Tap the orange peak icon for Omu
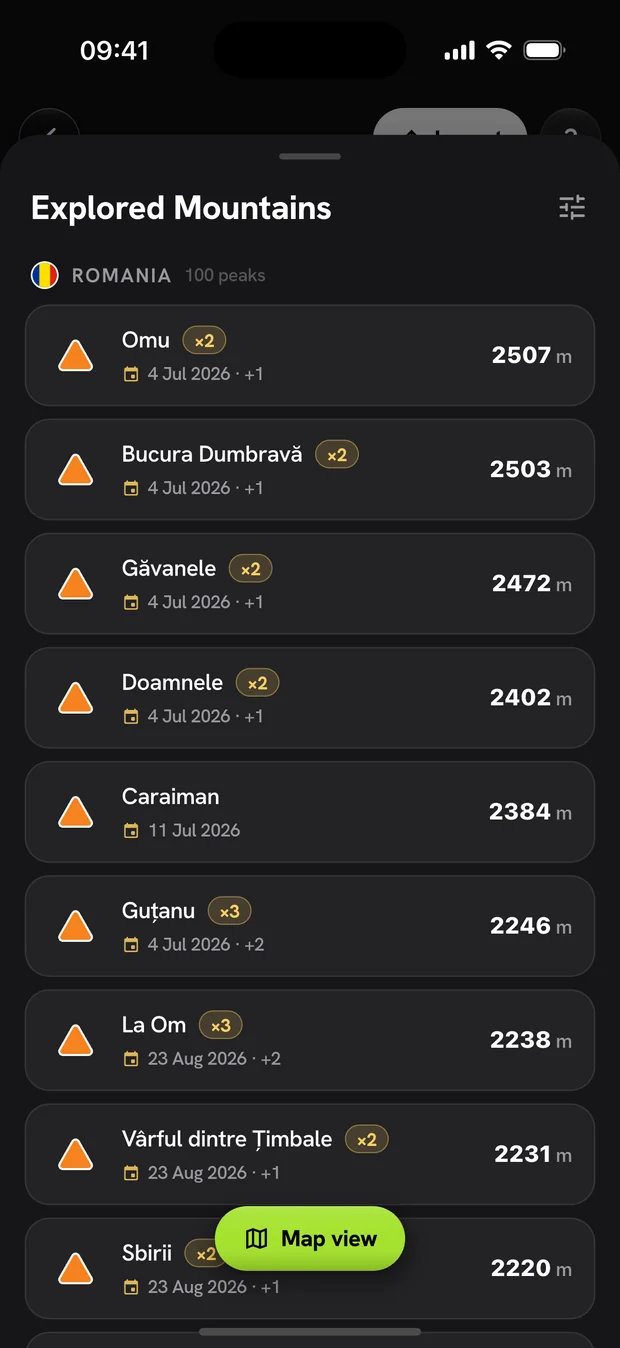Screen dimensions: 620x1348 [76, 355]
